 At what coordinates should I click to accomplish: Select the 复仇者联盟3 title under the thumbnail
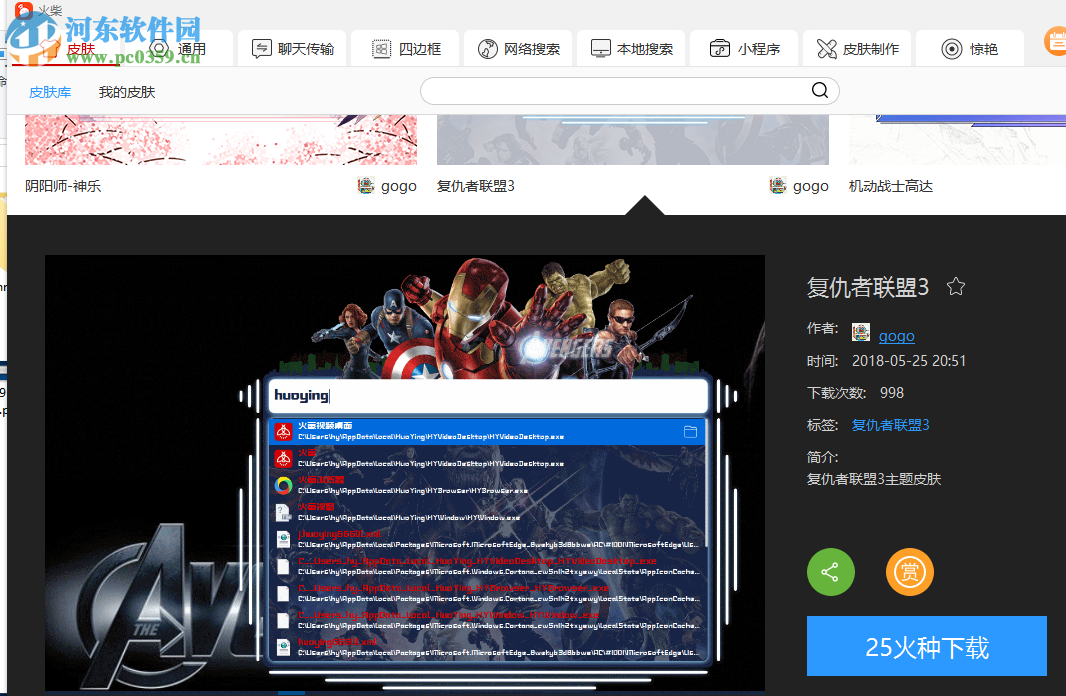(476, 186)
